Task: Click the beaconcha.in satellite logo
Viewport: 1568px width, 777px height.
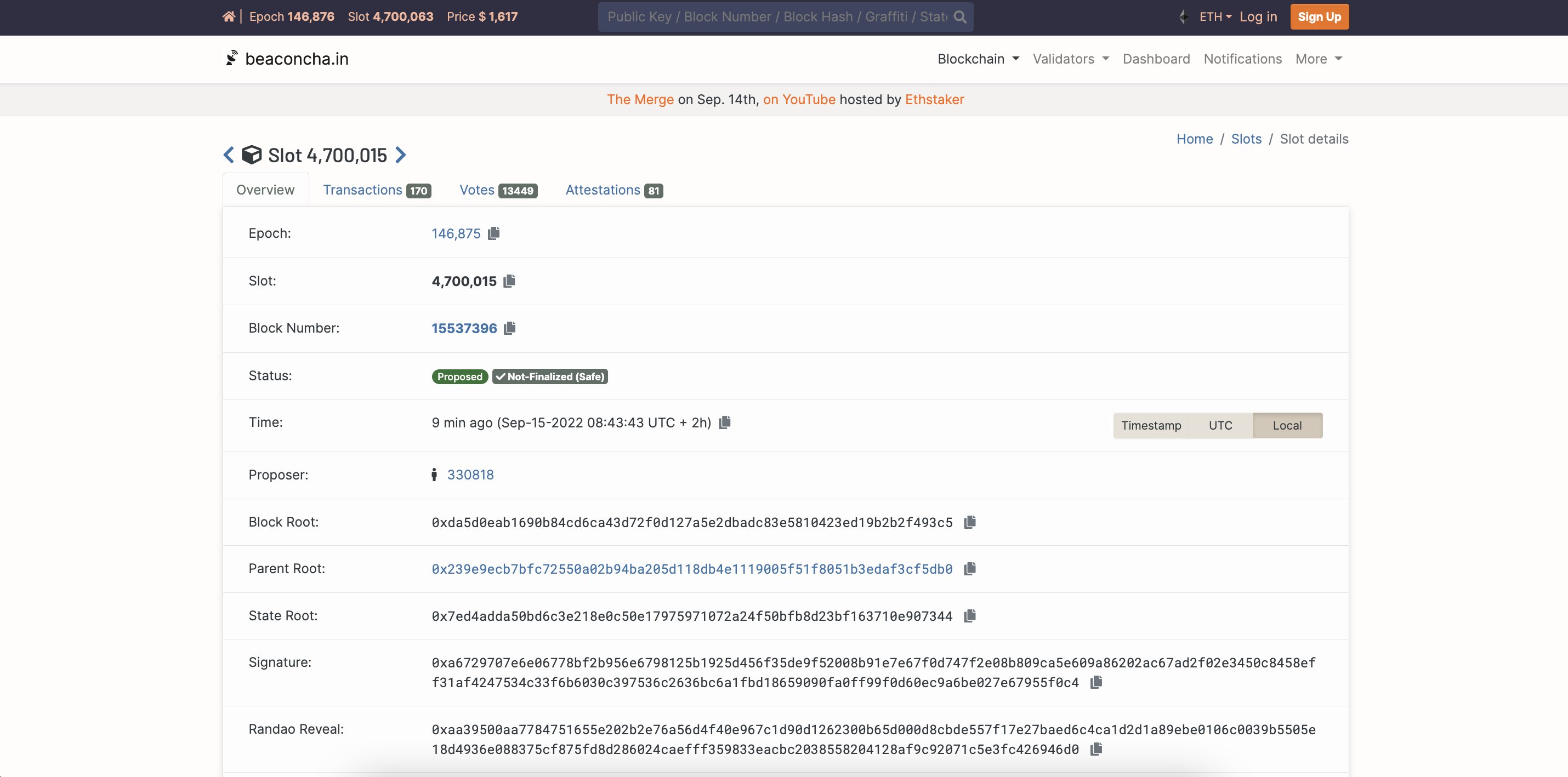Action: (x=232, y=58)
